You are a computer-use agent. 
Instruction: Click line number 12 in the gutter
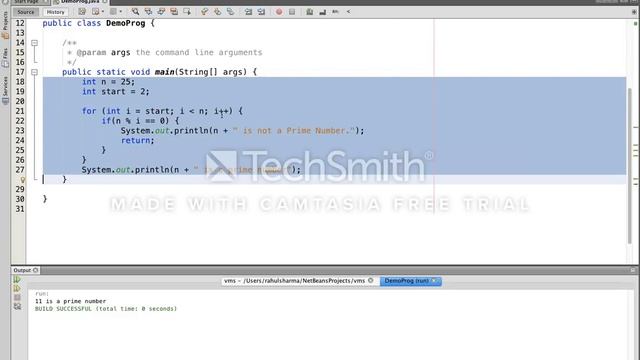coord(20,23)
